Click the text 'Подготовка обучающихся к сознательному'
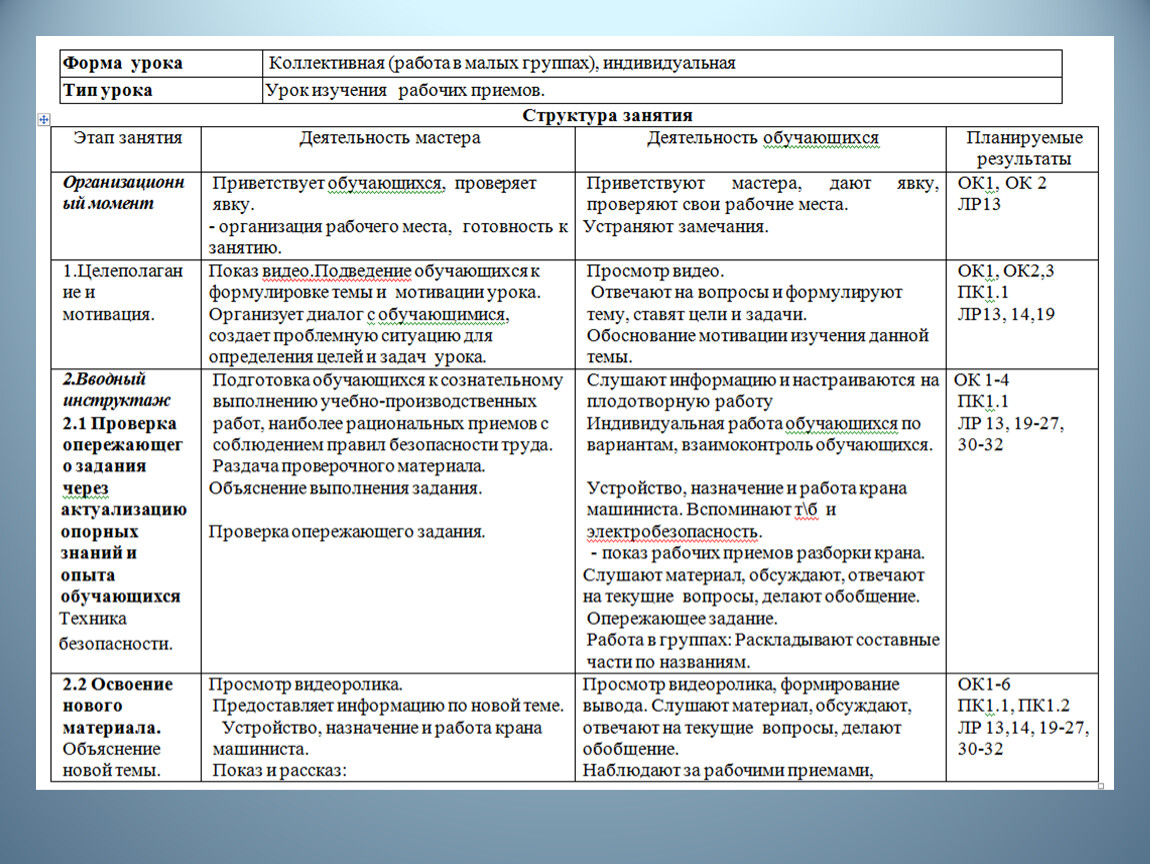This screenshot has height=864, width=1150. pyautogui.click(x=387, y=380)
